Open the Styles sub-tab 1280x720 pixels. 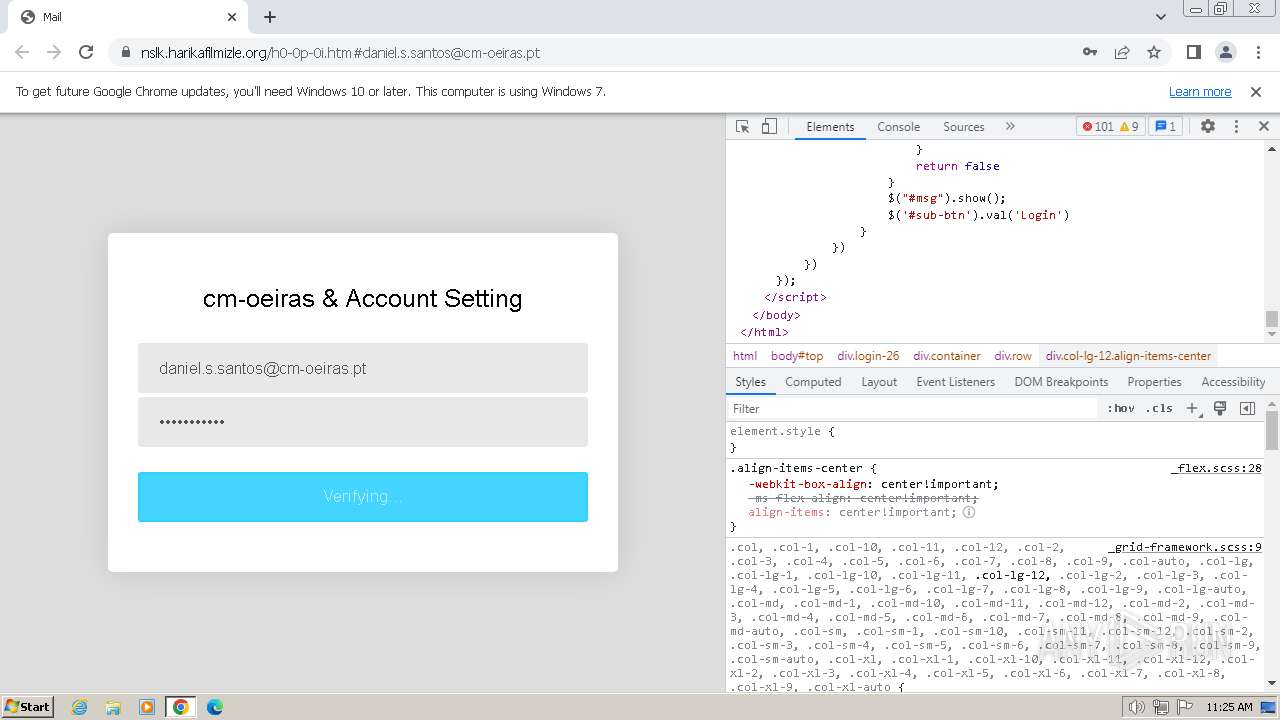click(x=750, y=382)
